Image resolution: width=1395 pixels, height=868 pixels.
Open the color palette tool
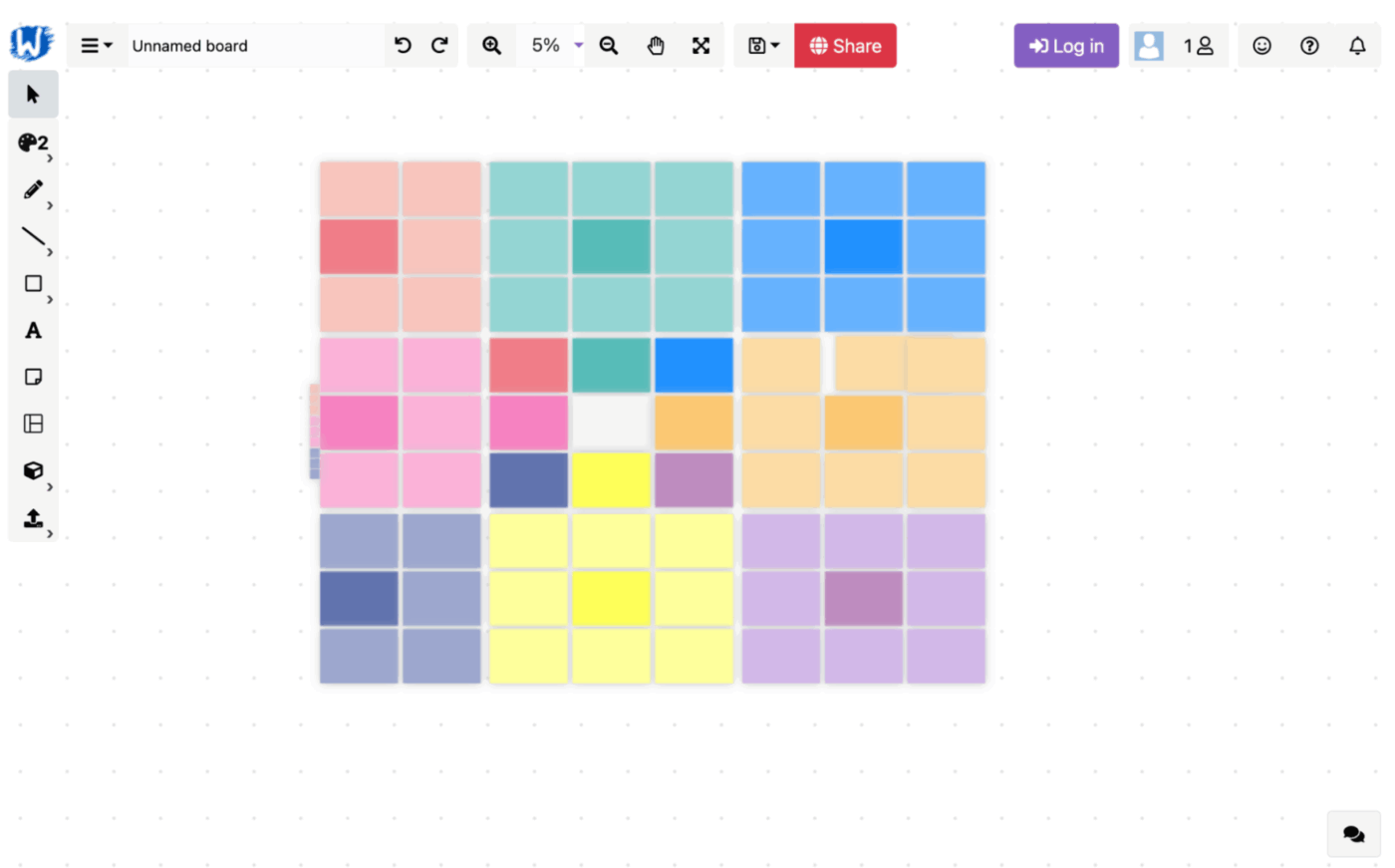tap(31, 143)
